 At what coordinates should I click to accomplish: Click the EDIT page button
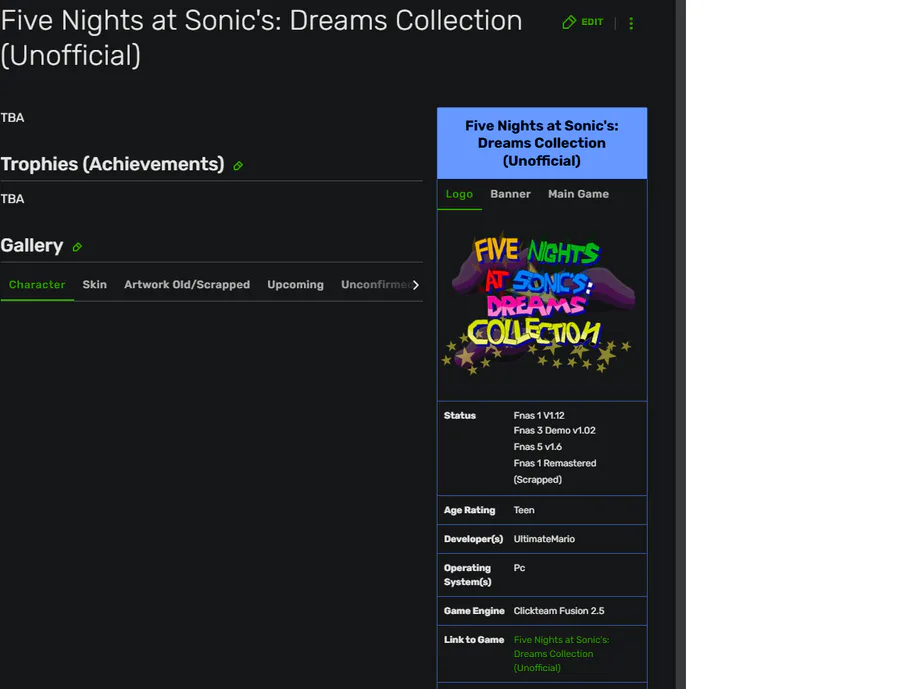click(x=583, y=22)
